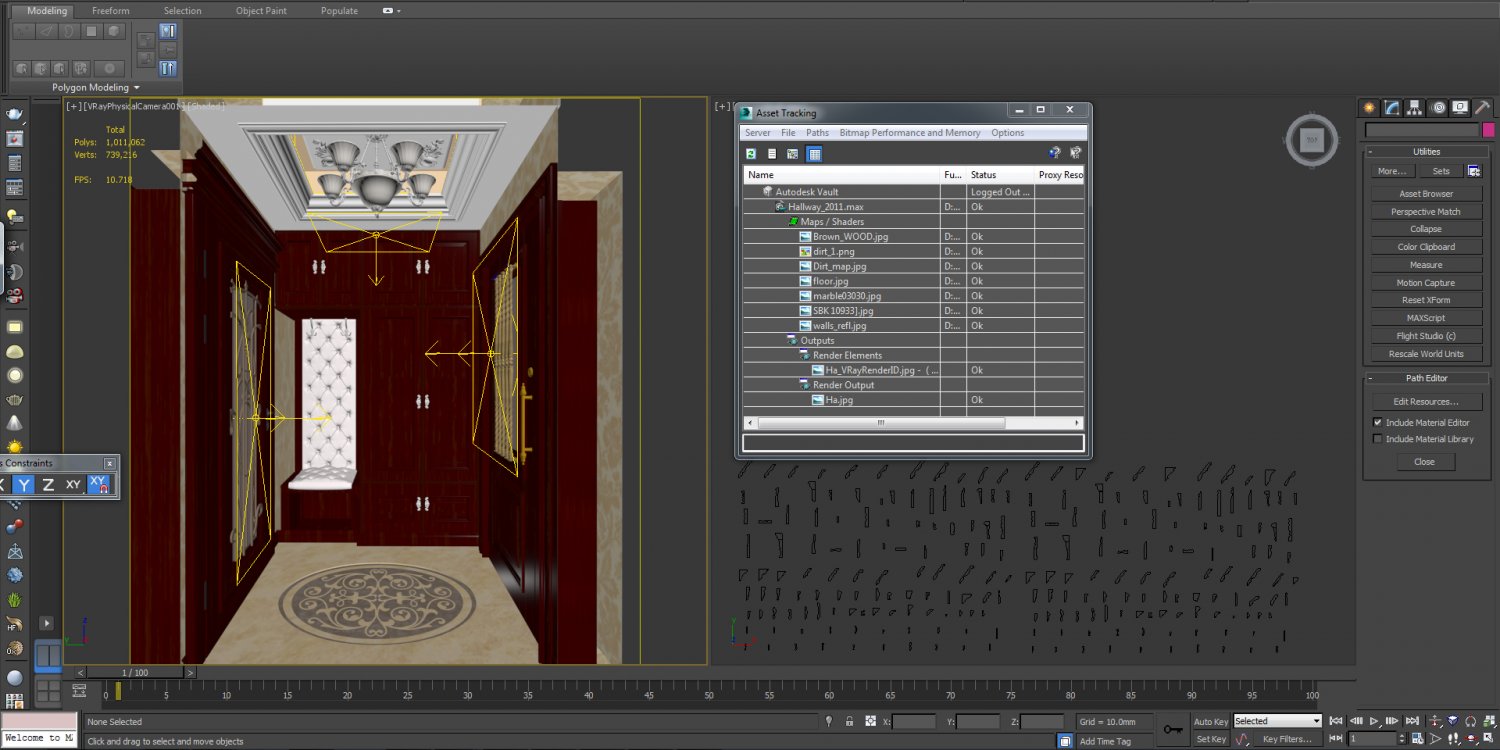The width and height of the screenshot is (1500, 750).
Task: Play the animation using the Play button
Action: pos(1375,720)
